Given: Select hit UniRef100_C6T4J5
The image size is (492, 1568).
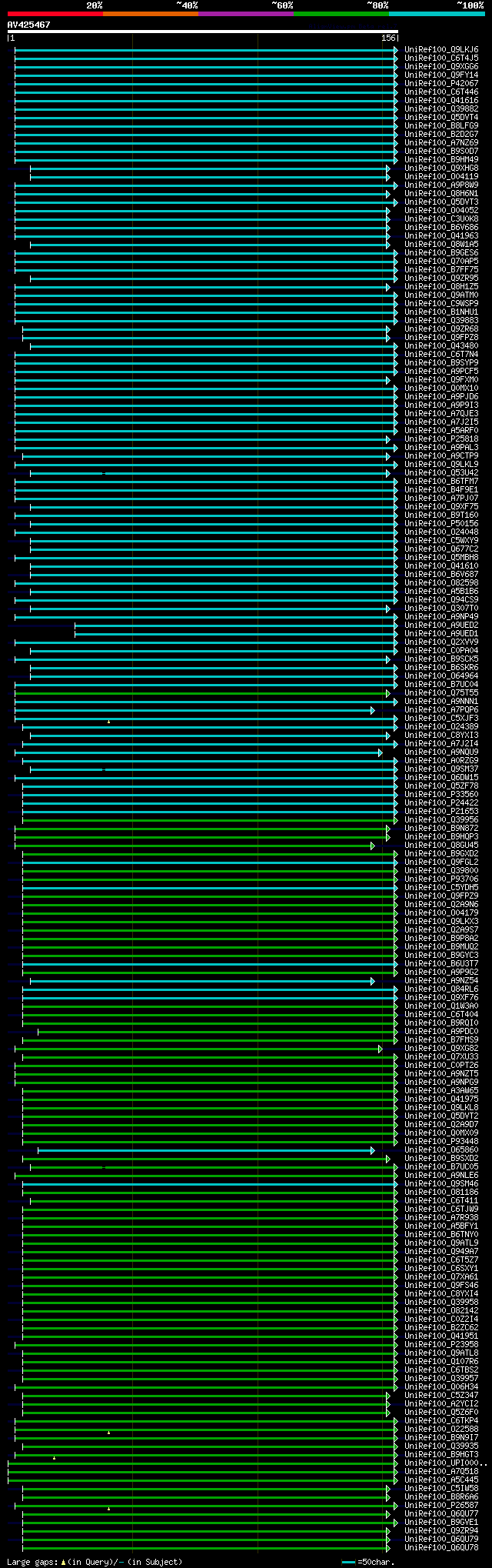Looking at the screenshot, I should [x=441, y=58].
